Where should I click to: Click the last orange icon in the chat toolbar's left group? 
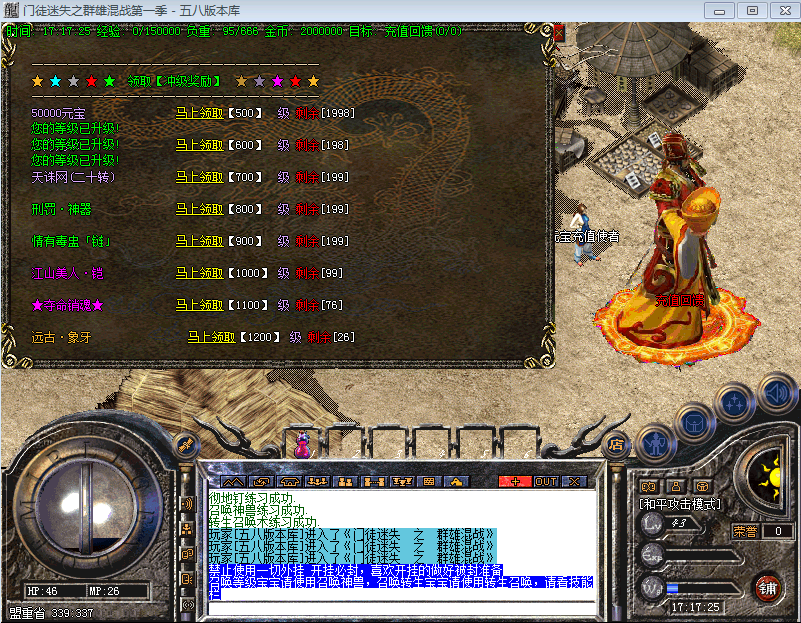456,482
